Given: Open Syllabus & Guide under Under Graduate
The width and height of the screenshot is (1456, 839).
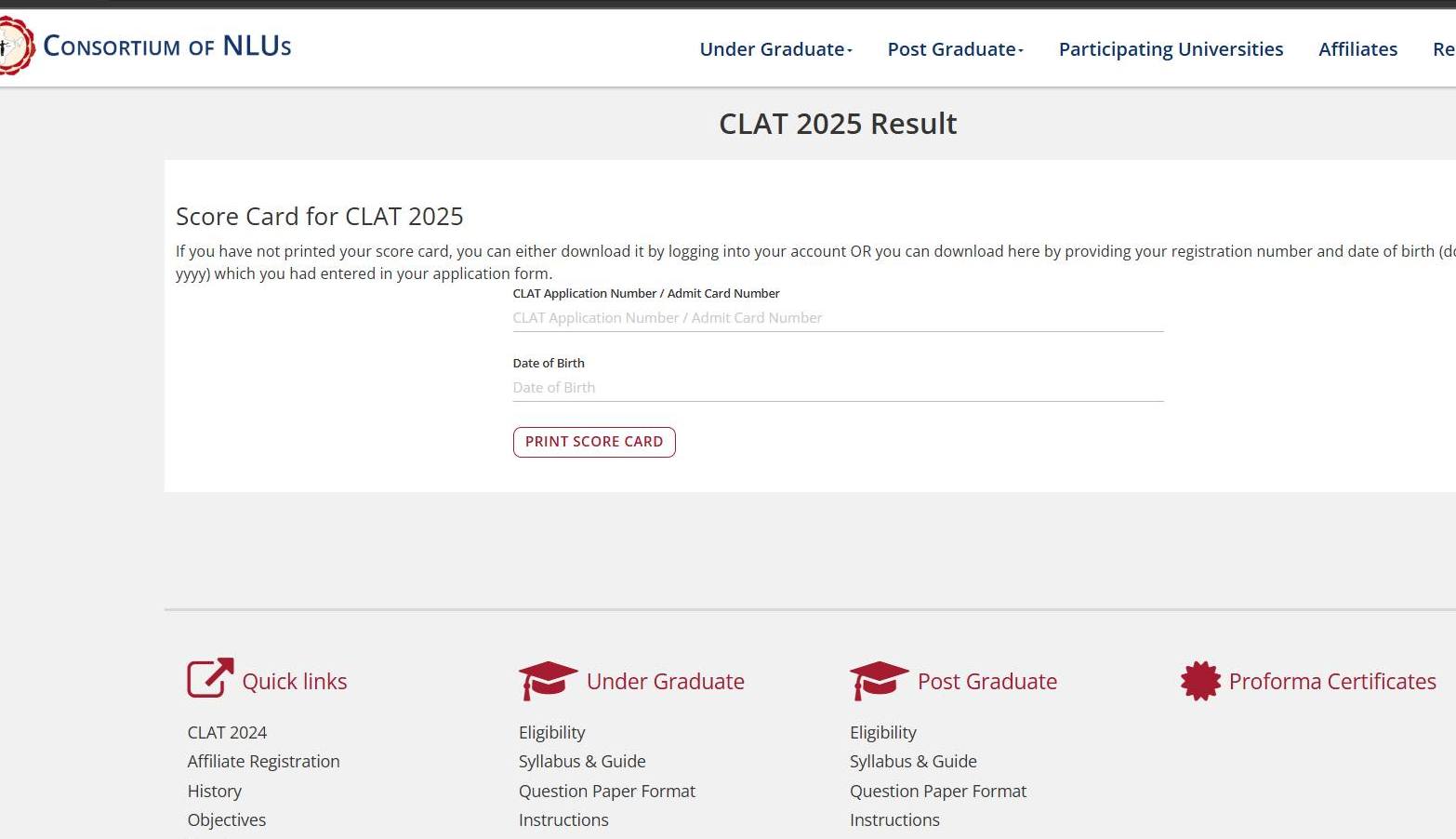Looking at the screenshot, I should pyautogui.click(x=582, y=762).
